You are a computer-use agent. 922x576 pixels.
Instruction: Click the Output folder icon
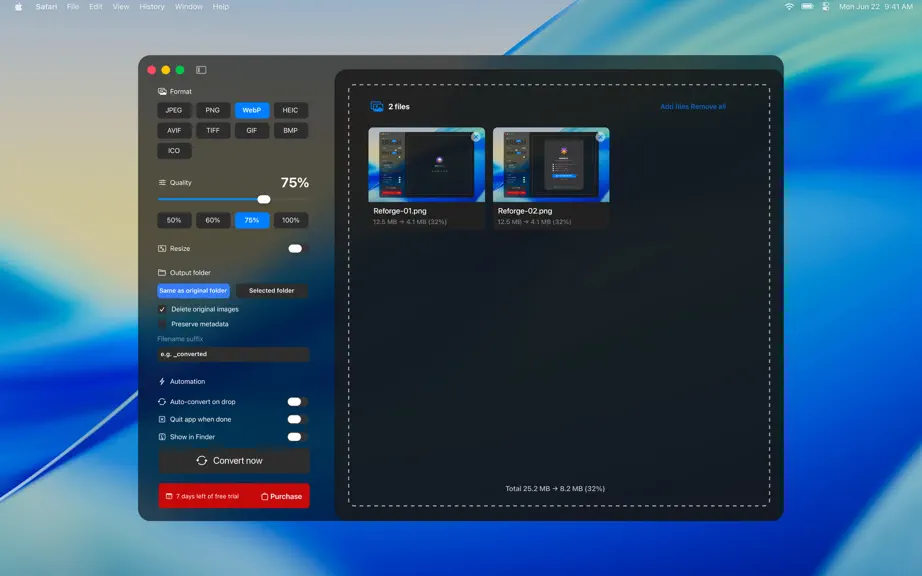162,273
